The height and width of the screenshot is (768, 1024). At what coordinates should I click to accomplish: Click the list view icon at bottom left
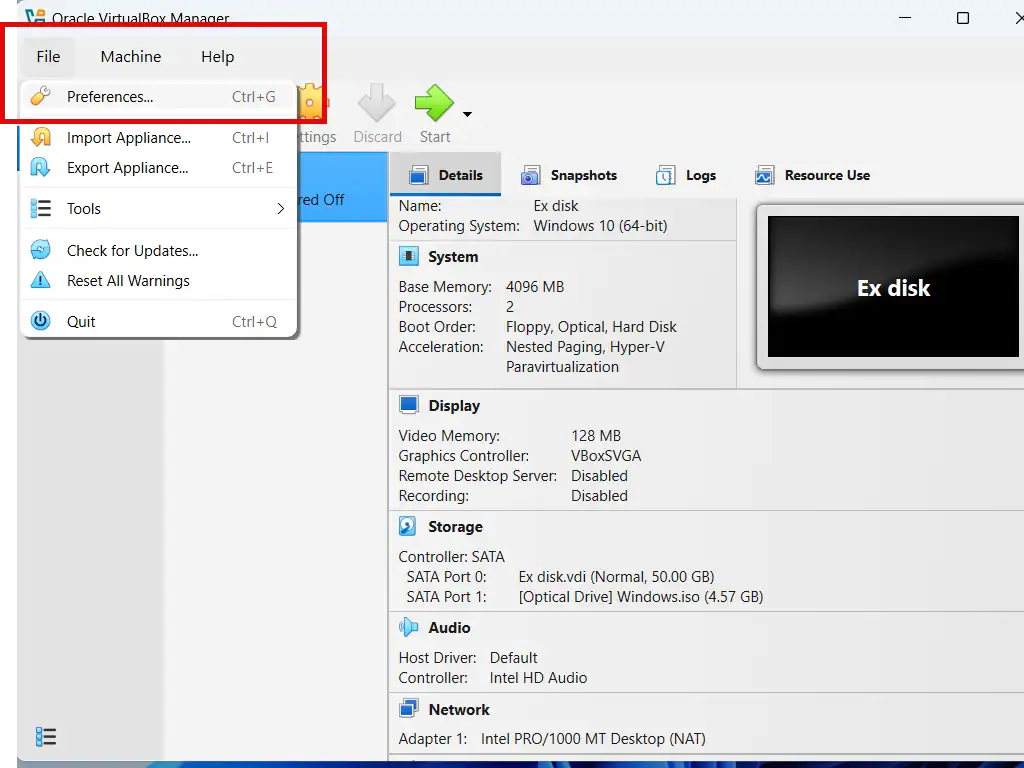point(45,737)
